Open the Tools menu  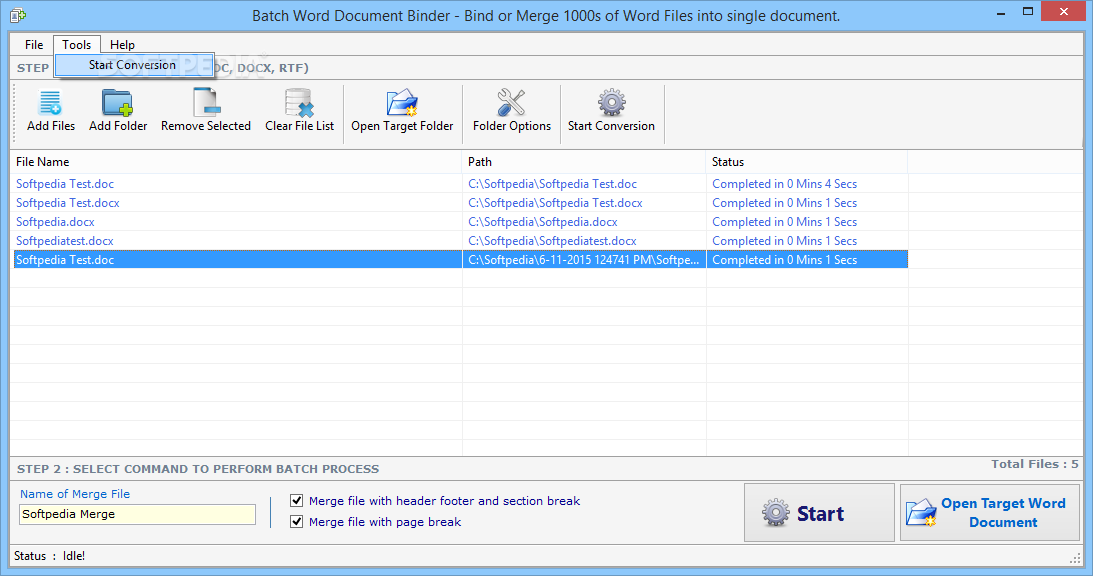point(77,45)
